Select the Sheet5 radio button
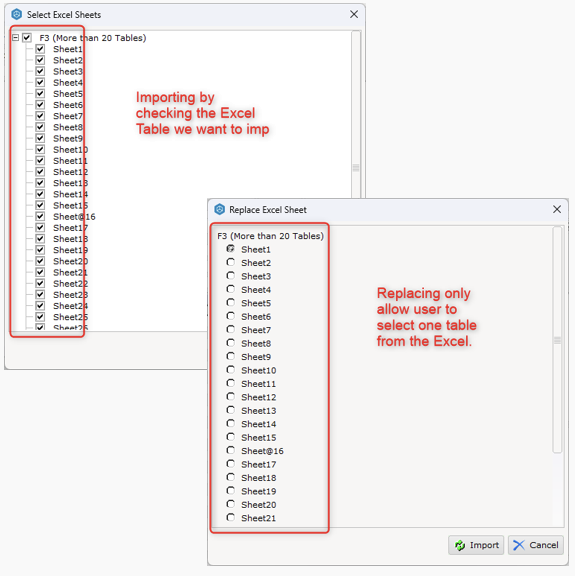The height and width of the screenshot is (576, 575). click(x=230, y=302)
